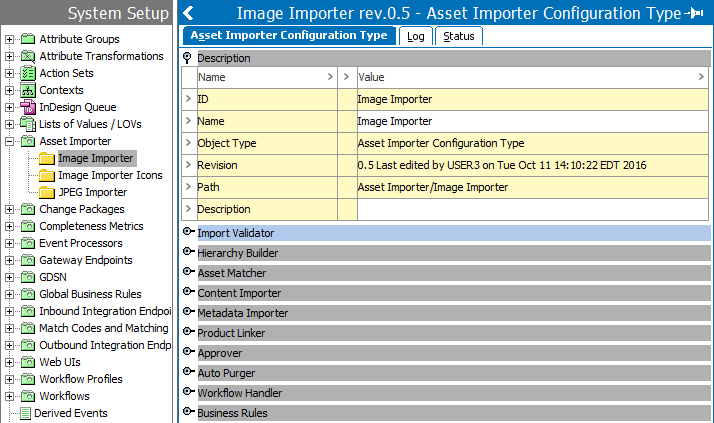Click the Attribute Groups folder icon
Image resolution: width=714 pixels, height=423 pixels.
coord(28,39)
